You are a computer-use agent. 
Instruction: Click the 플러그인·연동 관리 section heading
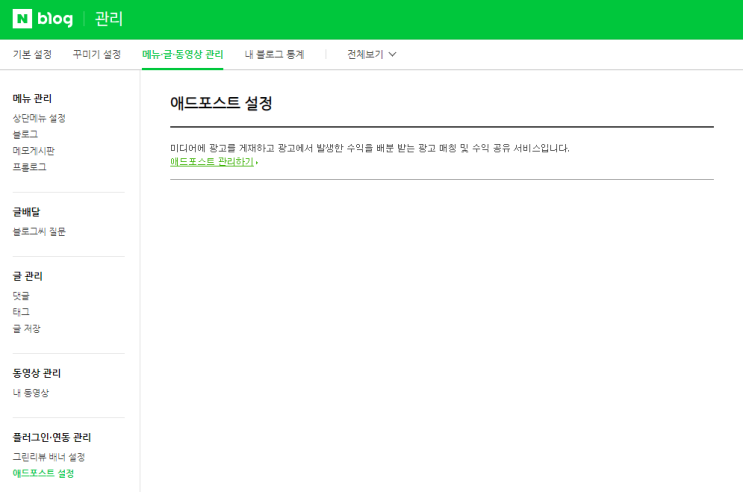pos(52,437)
